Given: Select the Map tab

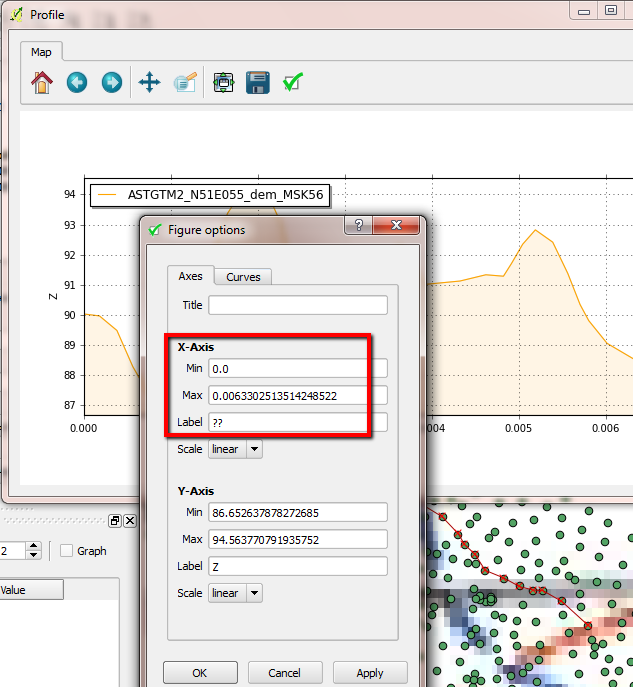Looking at the screenshot, I should coord(41,52).
